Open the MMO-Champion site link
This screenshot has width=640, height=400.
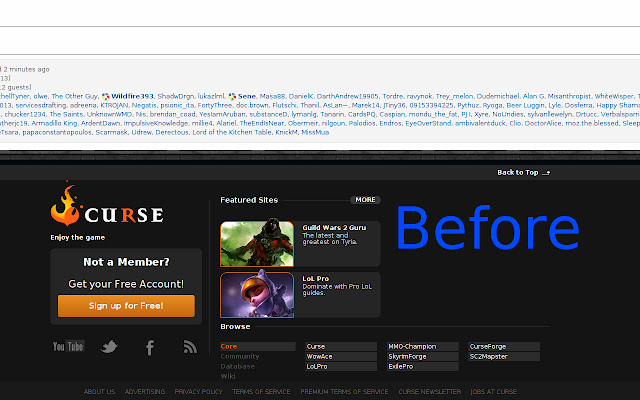click(x=422, y=347)
